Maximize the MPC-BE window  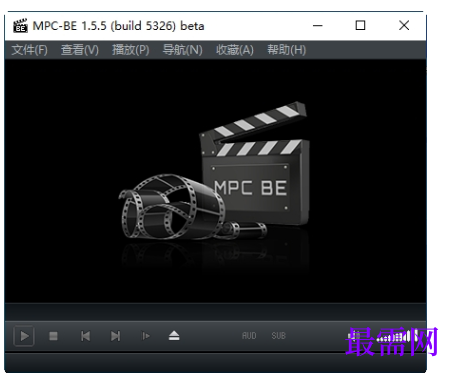tap(360, 25)
